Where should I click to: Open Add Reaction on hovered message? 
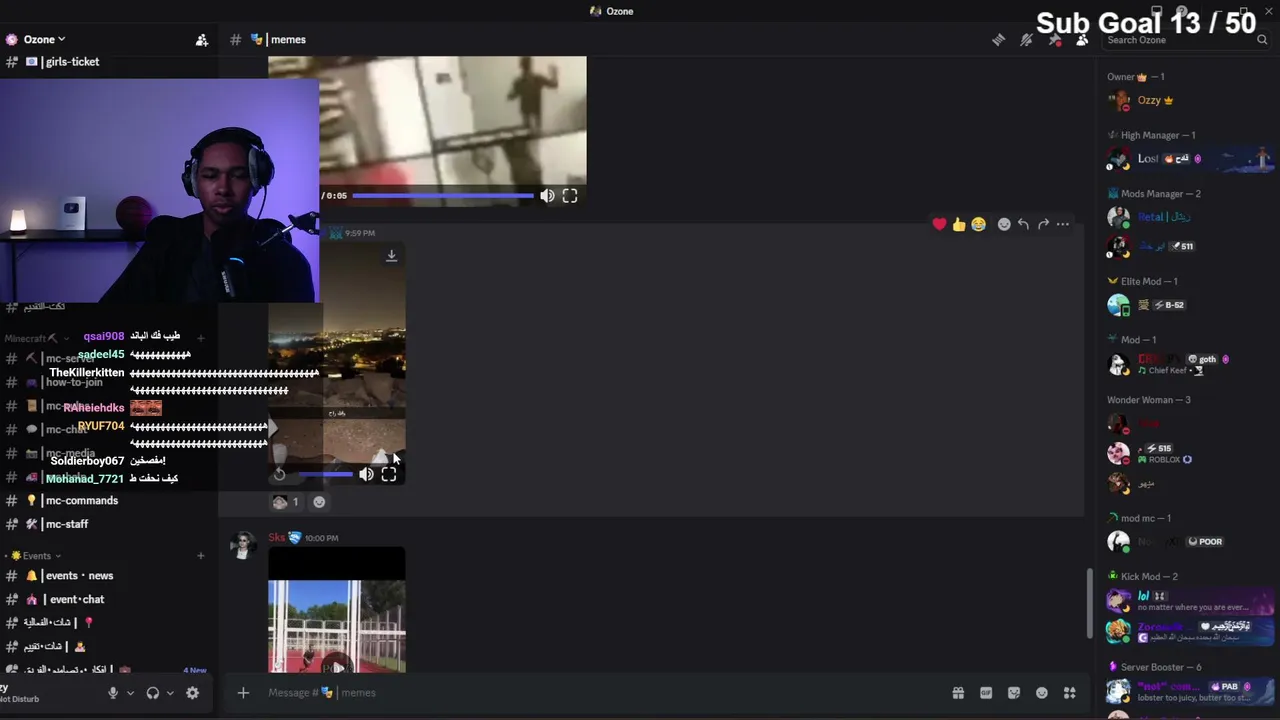coord(1004,225)
